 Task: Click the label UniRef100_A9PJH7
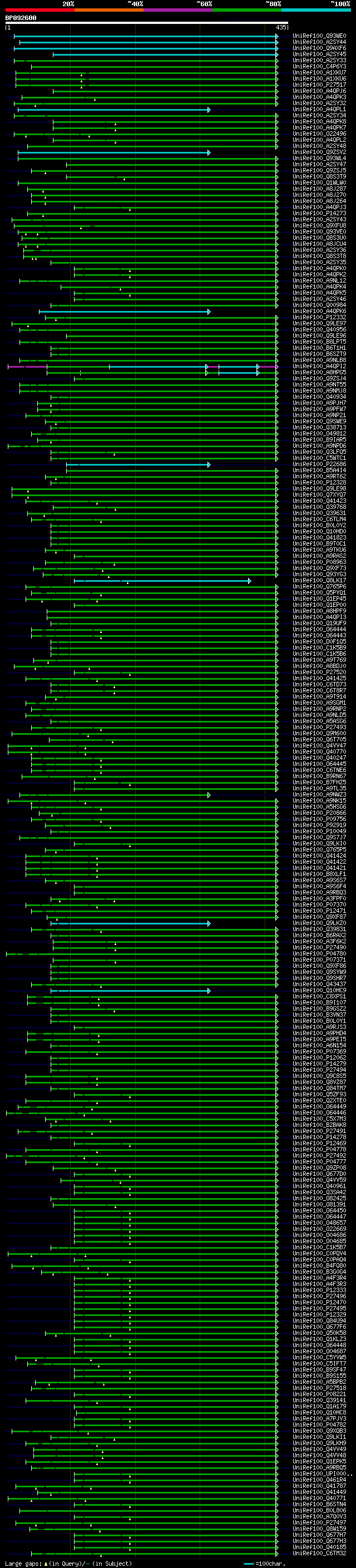tap(319, 403)
